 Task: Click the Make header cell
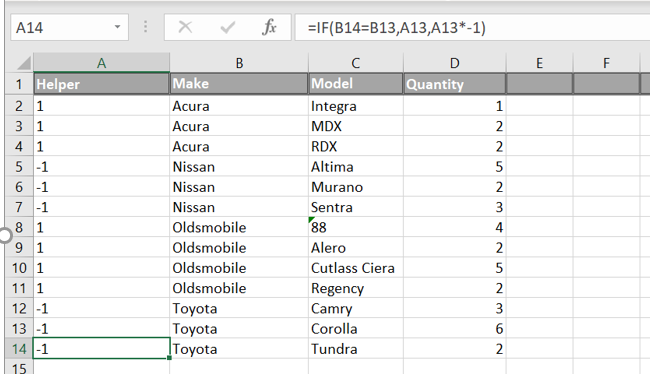[239, 84]
